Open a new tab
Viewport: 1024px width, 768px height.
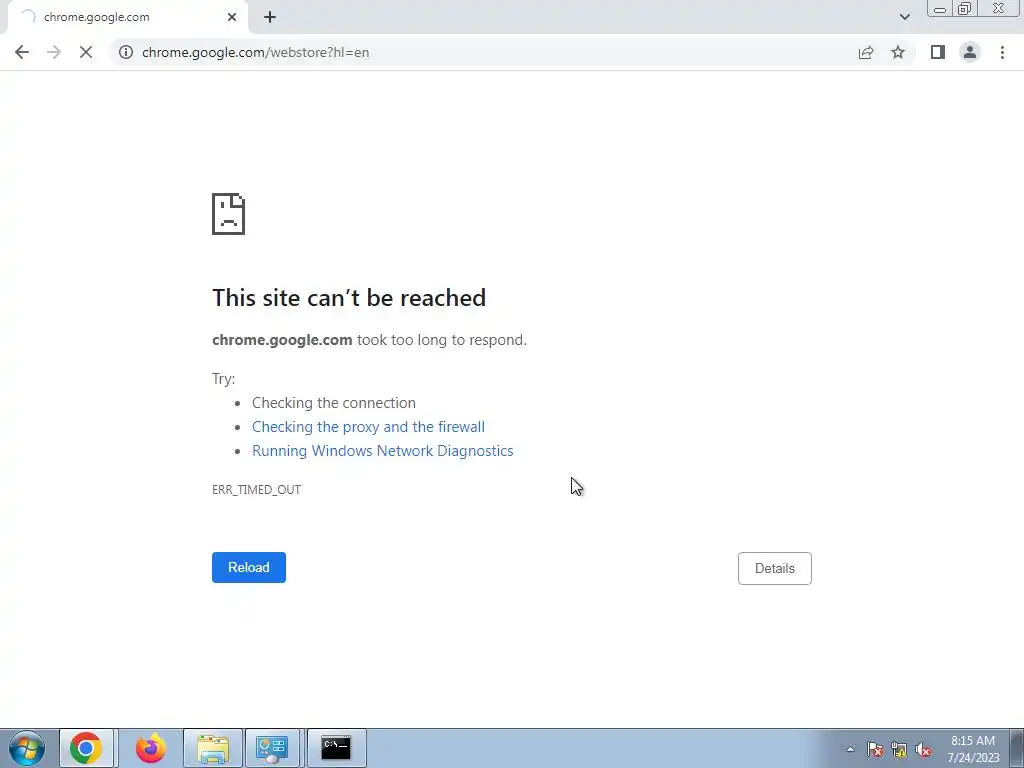(x=270, y=17)
